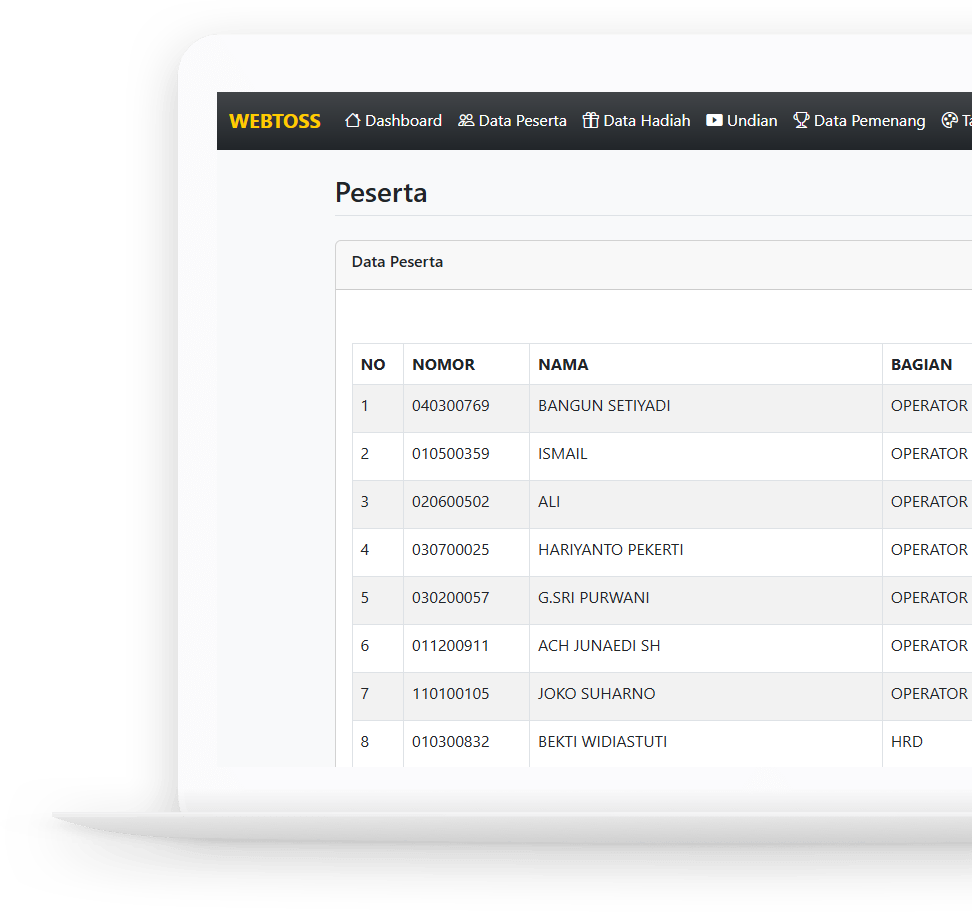Sort by the NOMOR column header
The height and width of the screenshot is (913, 972).
(443, 365)
